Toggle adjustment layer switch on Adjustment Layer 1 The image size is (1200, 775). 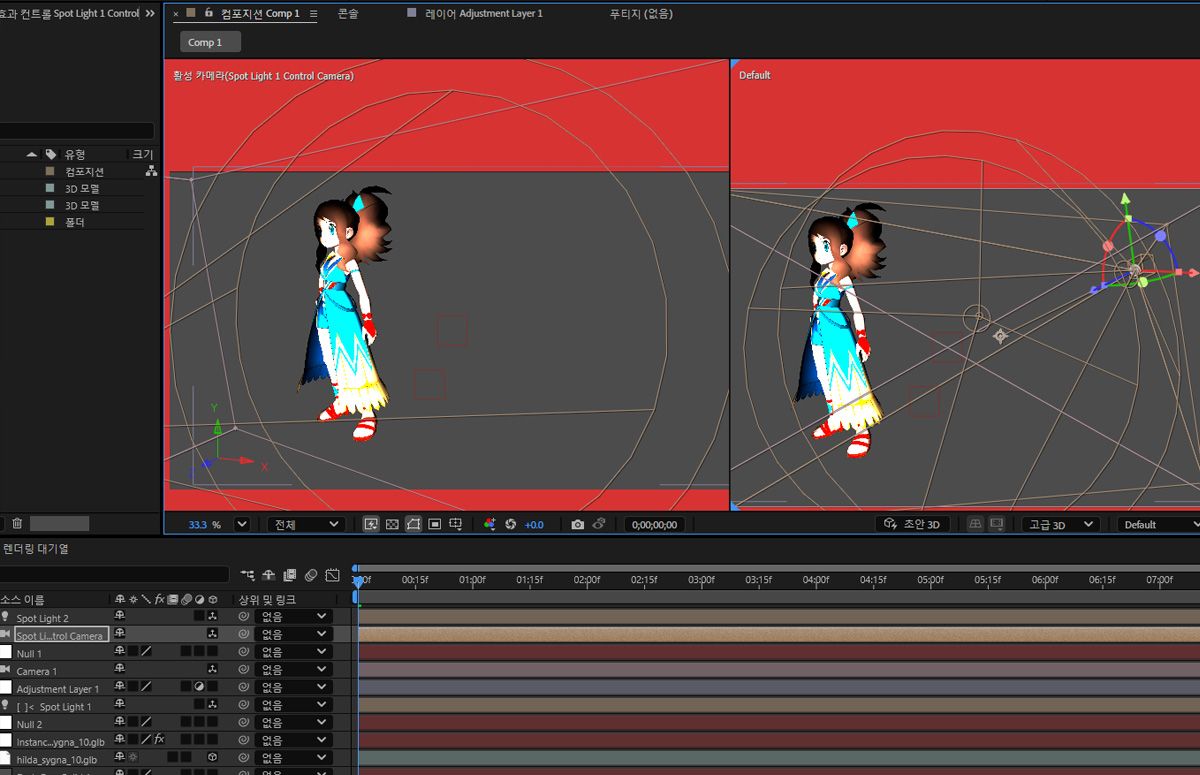tap(199, 688)
